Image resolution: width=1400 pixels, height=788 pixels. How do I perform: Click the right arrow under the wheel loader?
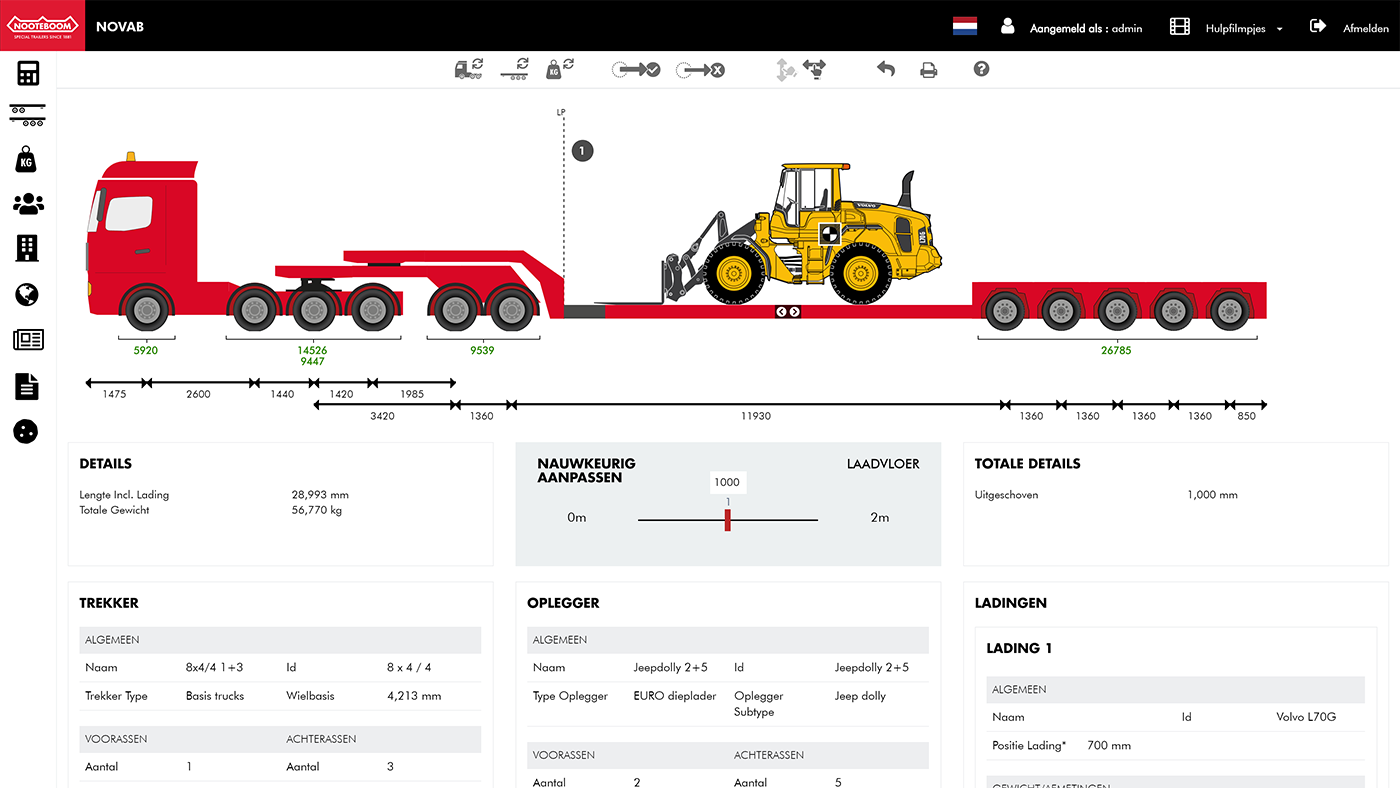coord(795,312)
